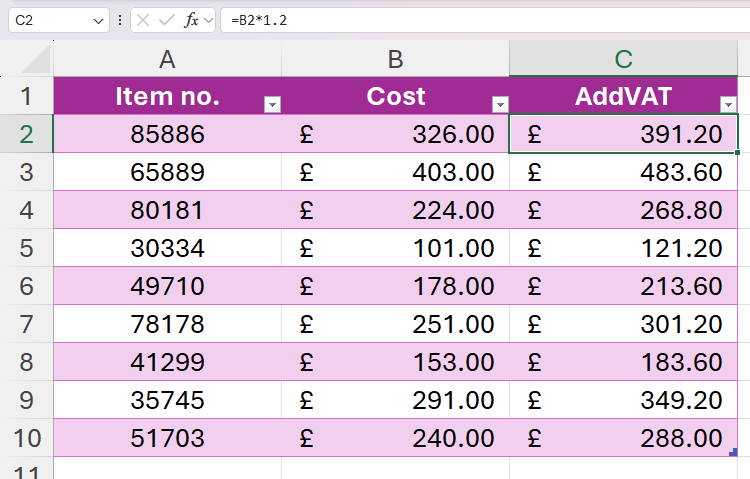Click the formula bar resize dots handle

click(x=120, y=20)
